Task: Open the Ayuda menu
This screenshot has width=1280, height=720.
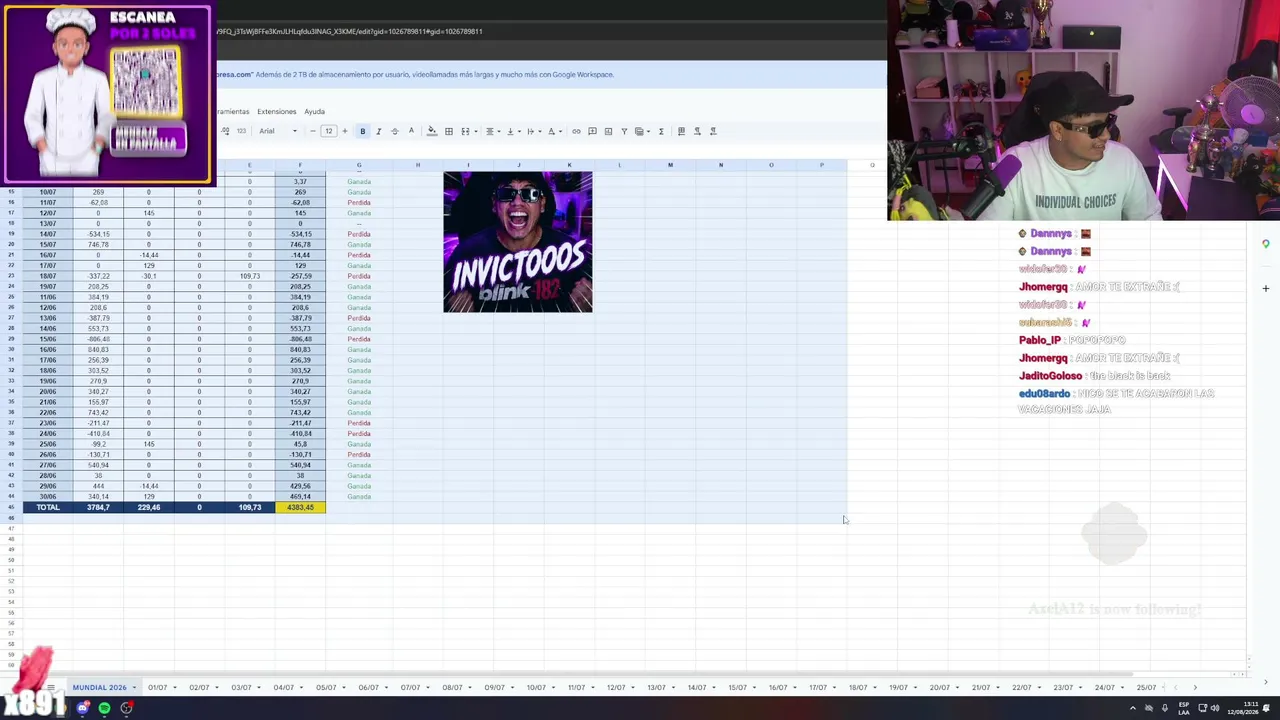Action: point(315,111)
